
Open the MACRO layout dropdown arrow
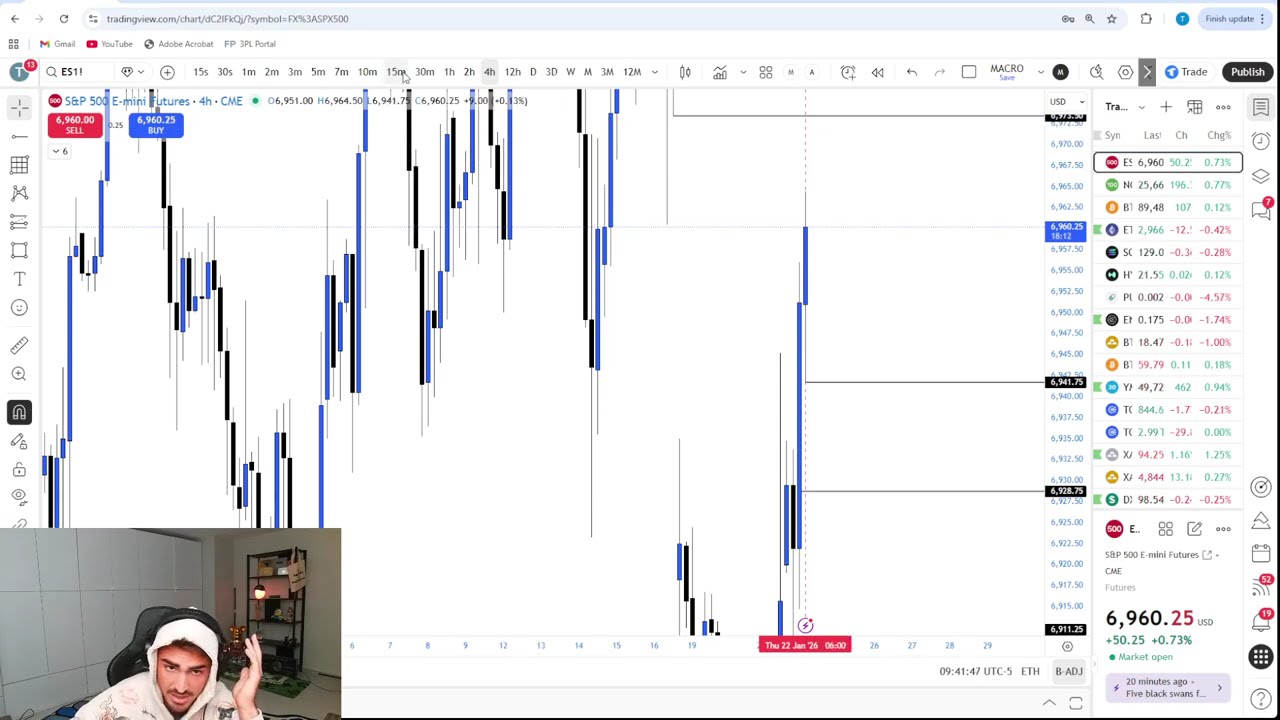click(1041, 72)
